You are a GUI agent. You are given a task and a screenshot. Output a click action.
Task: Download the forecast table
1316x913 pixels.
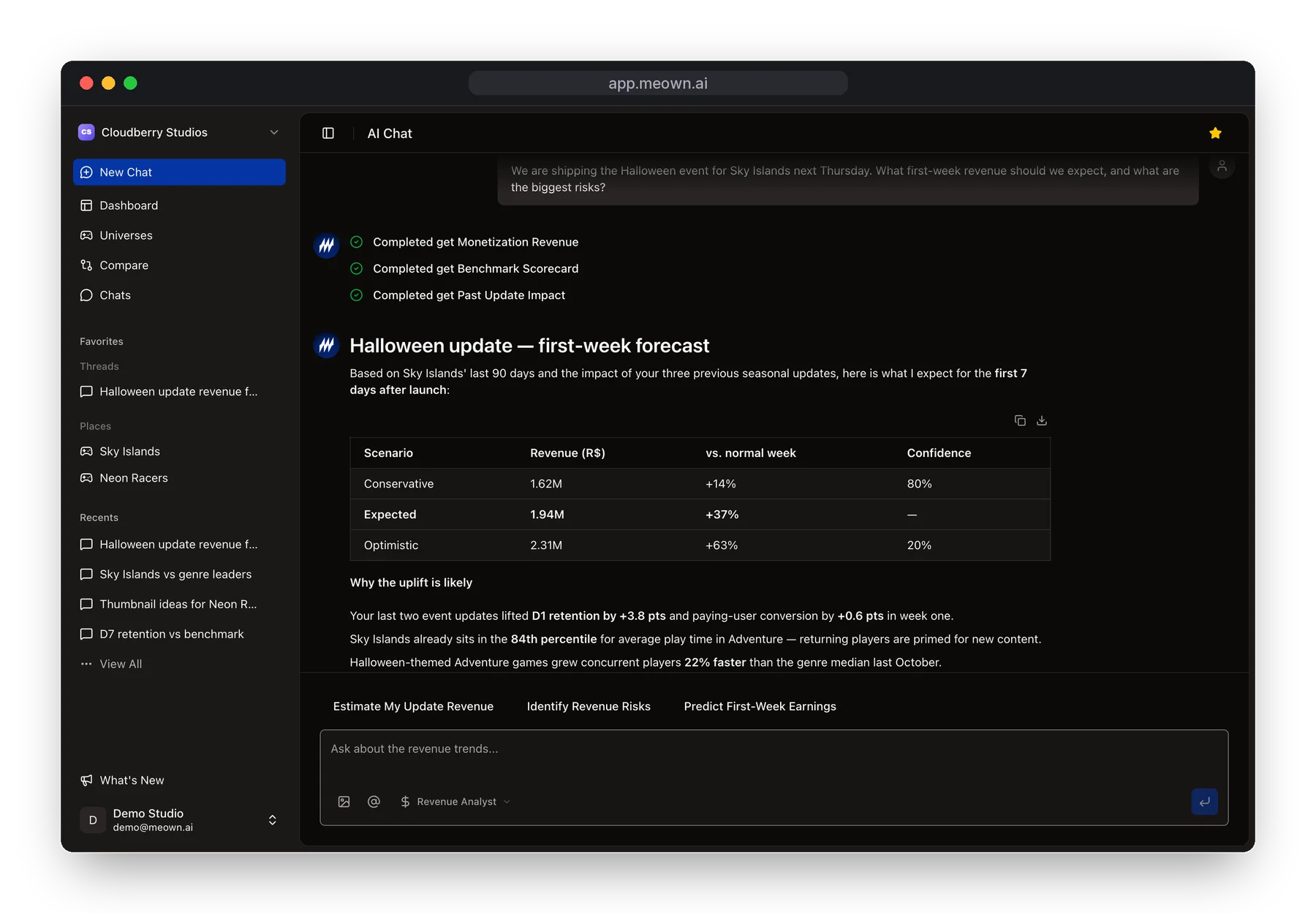1042,420
